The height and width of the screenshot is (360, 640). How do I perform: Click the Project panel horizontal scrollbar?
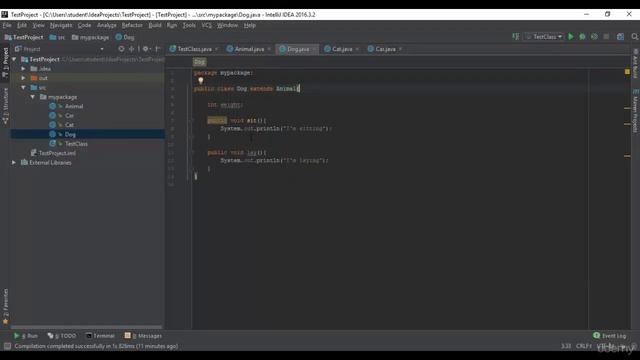pyautogui.click(x=86, y=327)
